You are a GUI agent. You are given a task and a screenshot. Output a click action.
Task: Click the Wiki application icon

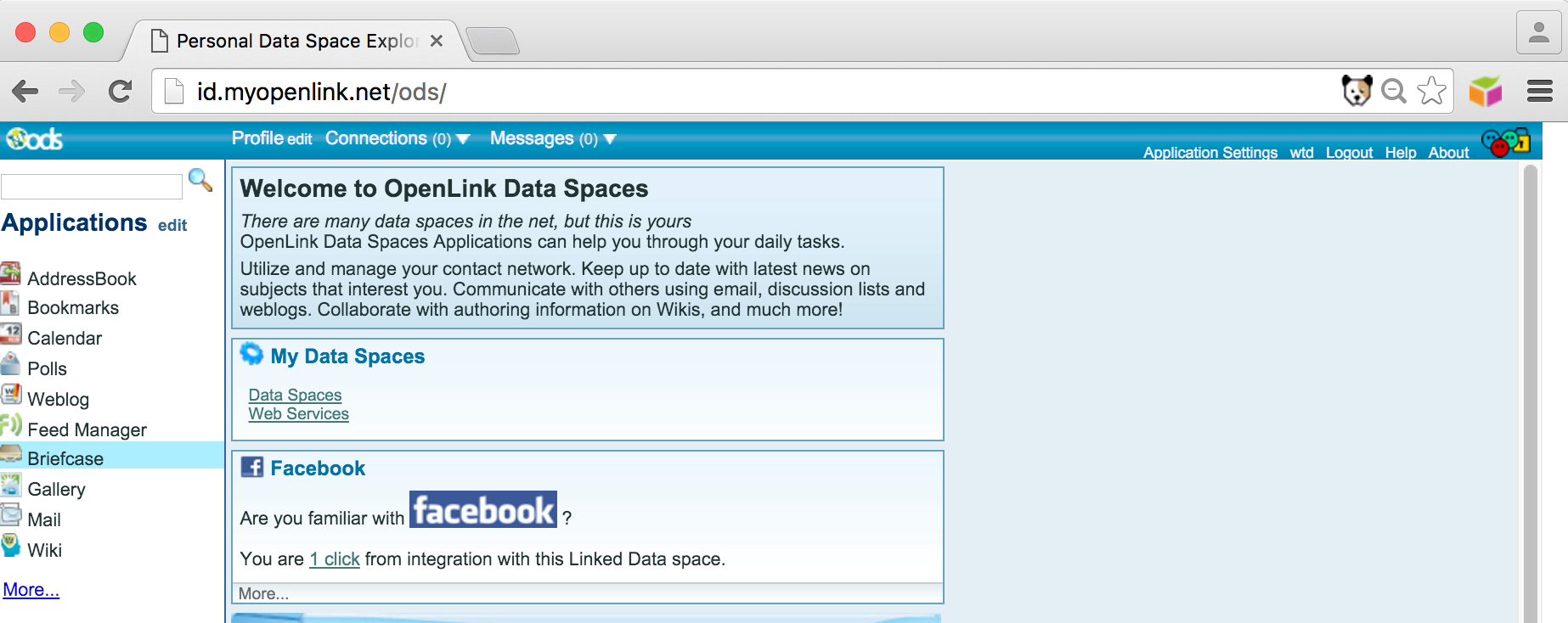[x=10, y=546]
